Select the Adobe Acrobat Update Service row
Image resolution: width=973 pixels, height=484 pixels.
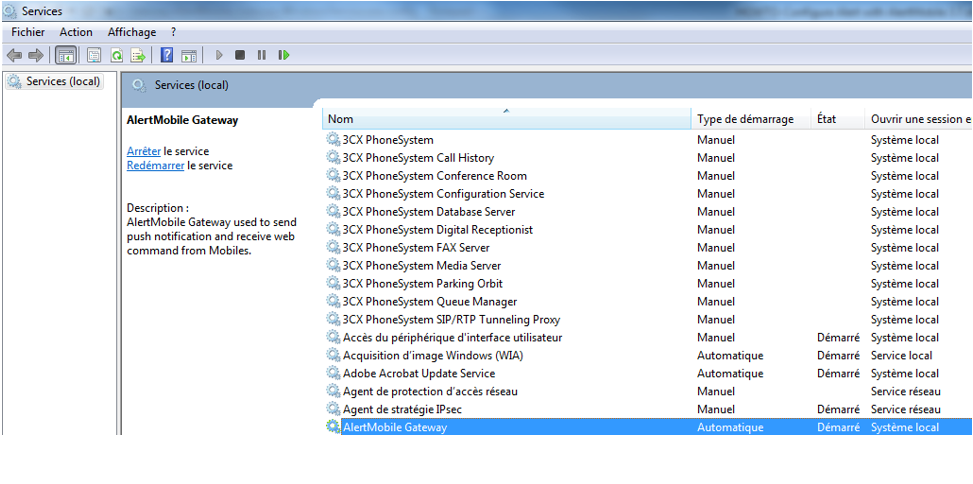418,373
